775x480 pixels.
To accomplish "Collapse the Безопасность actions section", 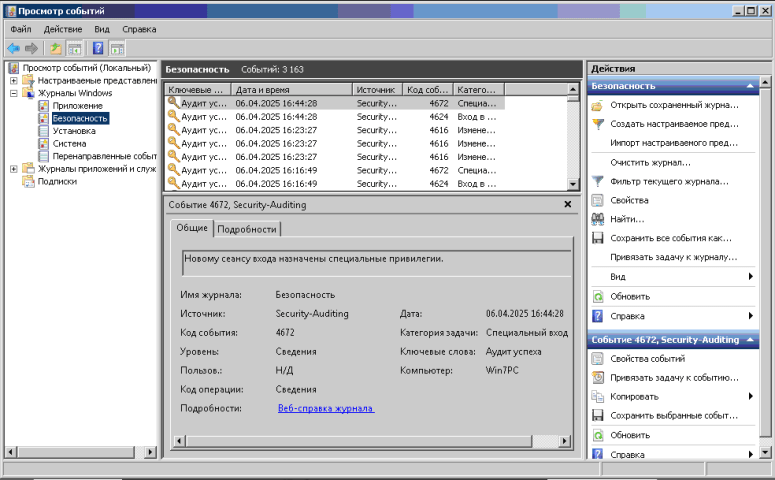I will 750,86.
